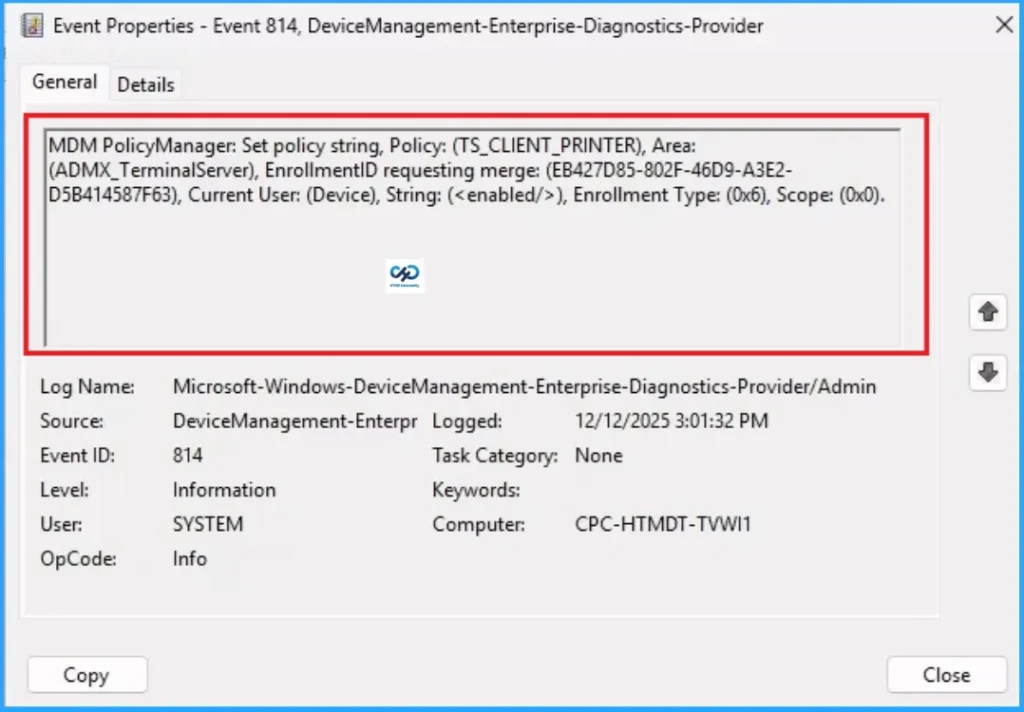
Task: Click the Source value DeviceManagement-Enterpr
Action: (294, 421)
